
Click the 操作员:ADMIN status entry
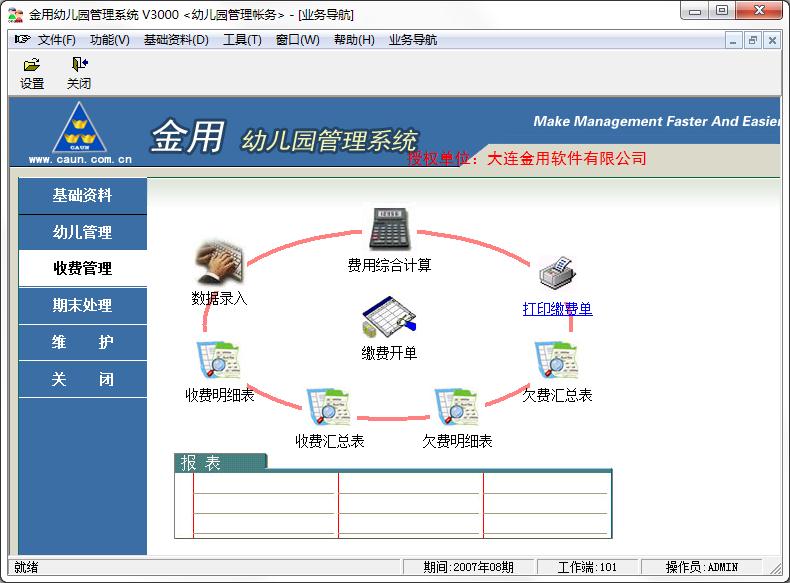[701, 567]
